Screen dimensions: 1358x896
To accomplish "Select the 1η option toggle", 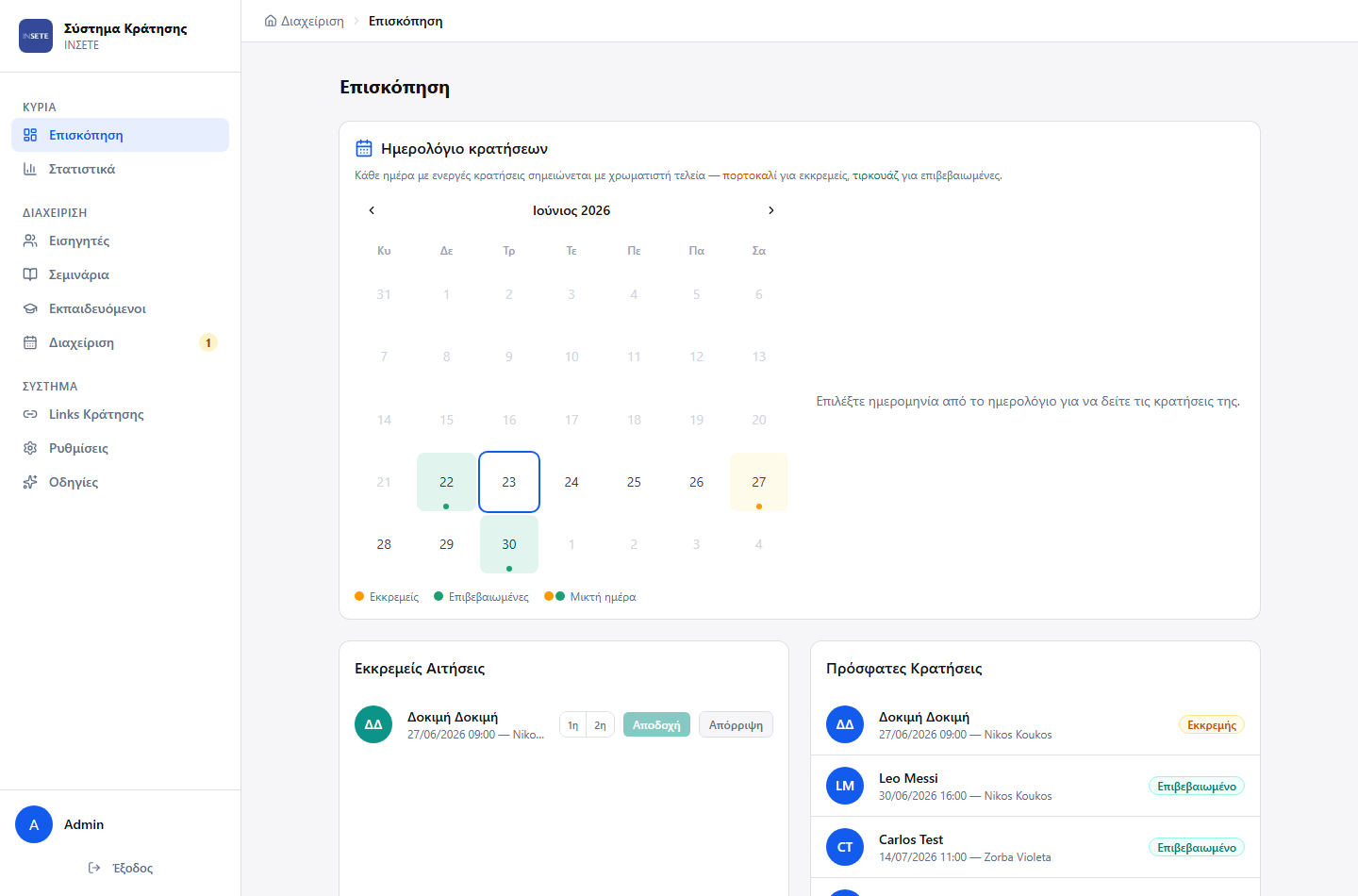I will coord(572,724).
